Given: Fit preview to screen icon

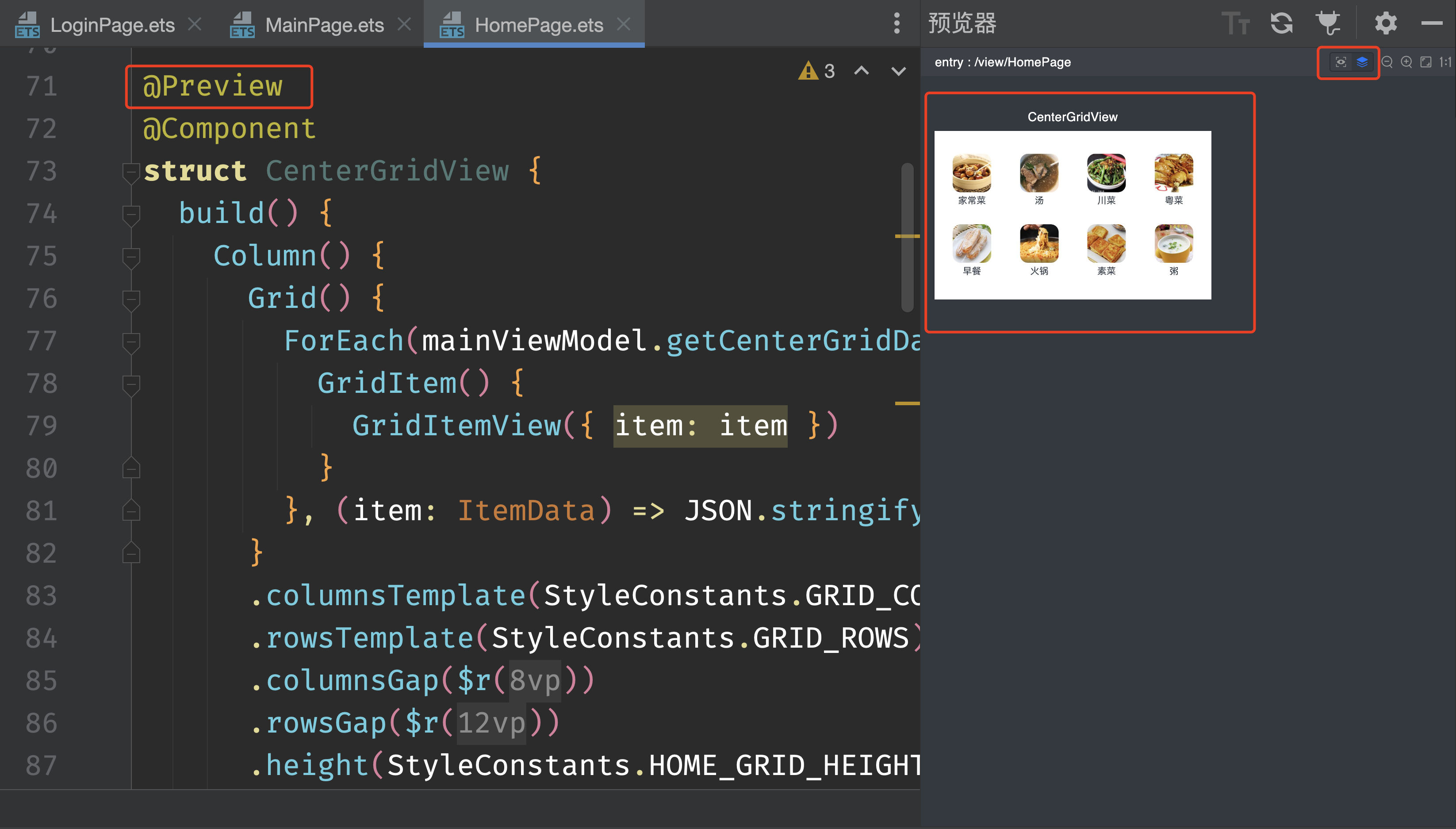Looking at the screenshot, I should (1426, 62).
